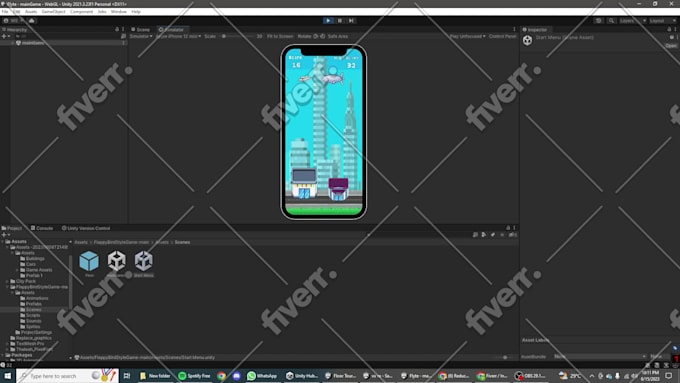Open the Apple iPhone 12 mini device dropdown
The image size is (680, 383).
[178, 36]
